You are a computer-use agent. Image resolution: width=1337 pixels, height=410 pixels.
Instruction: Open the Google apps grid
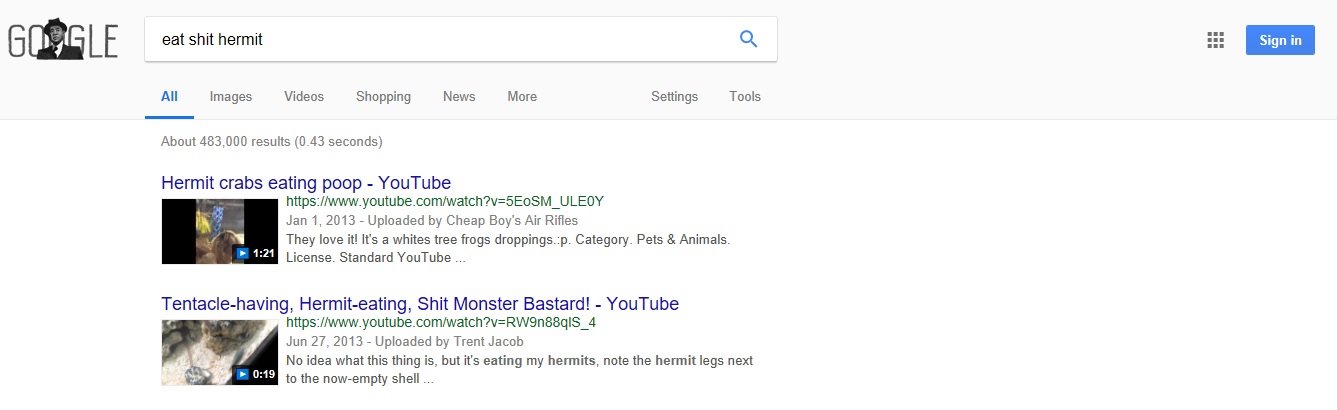tap(1215, 40)
